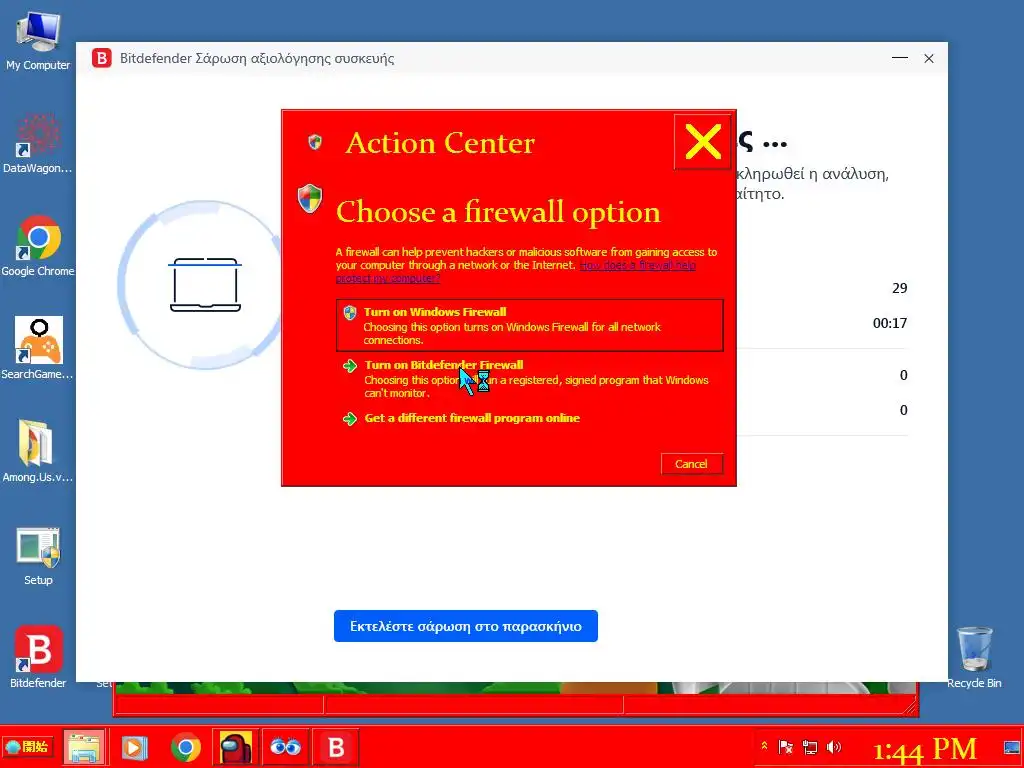The width and height of the screenshot is (1024, 768).
Task: Click the 1:44 PM clock
Action: point(925,749)
